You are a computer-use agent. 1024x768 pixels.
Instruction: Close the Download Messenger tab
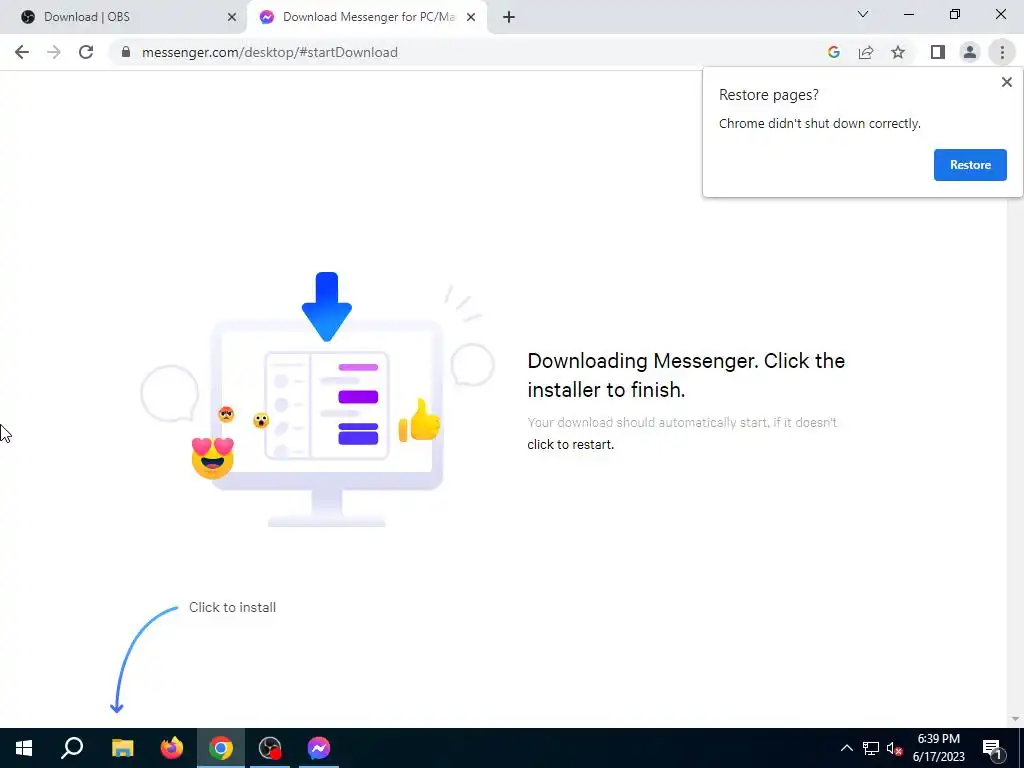[471, 17]
